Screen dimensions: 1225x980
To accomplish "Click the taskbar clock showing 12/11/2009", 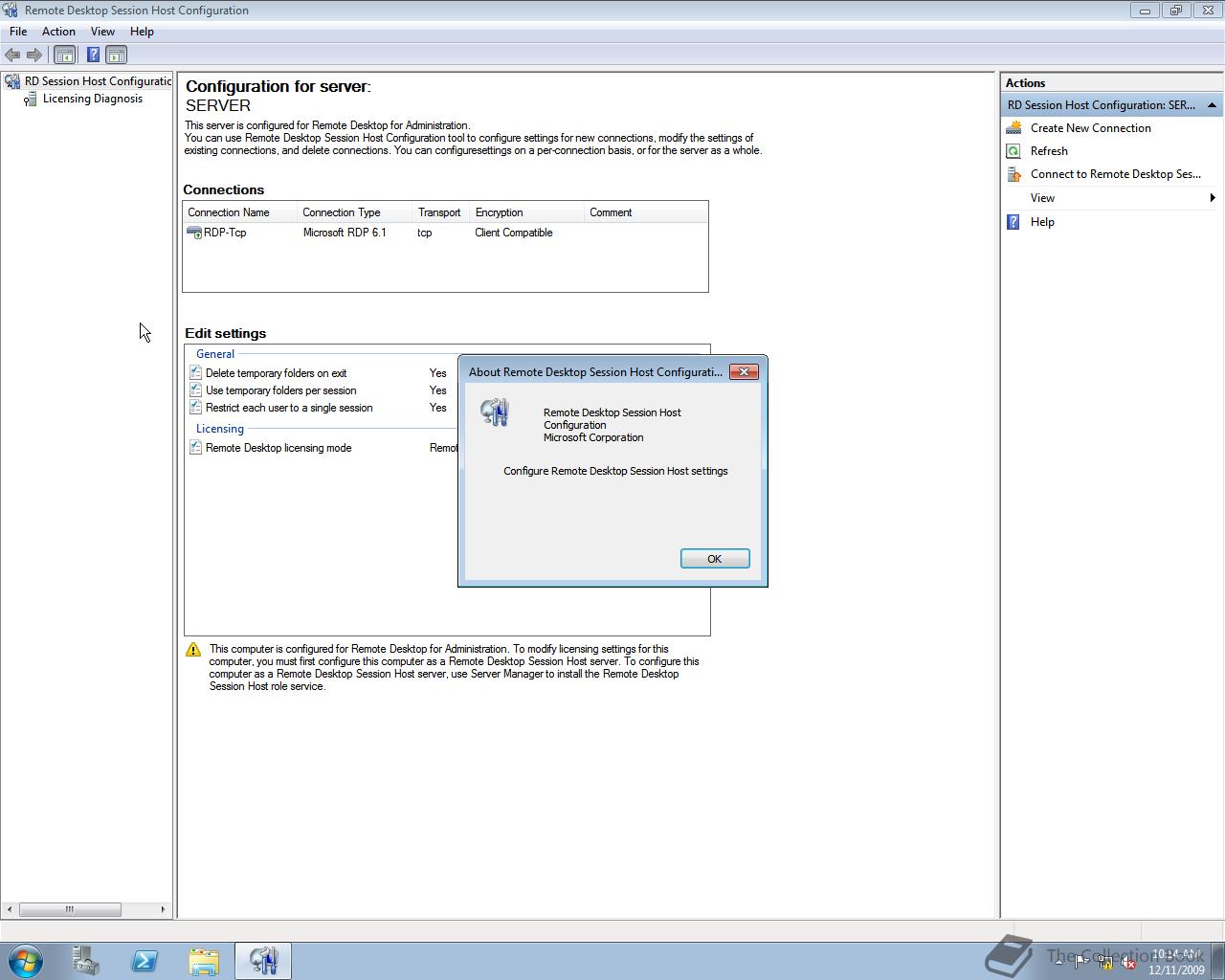I will [x=1176, y=962].
